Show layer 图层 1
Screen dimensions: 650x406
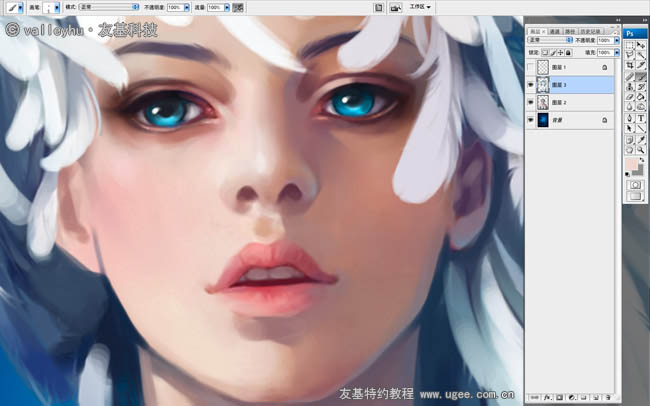click(530, 67)
